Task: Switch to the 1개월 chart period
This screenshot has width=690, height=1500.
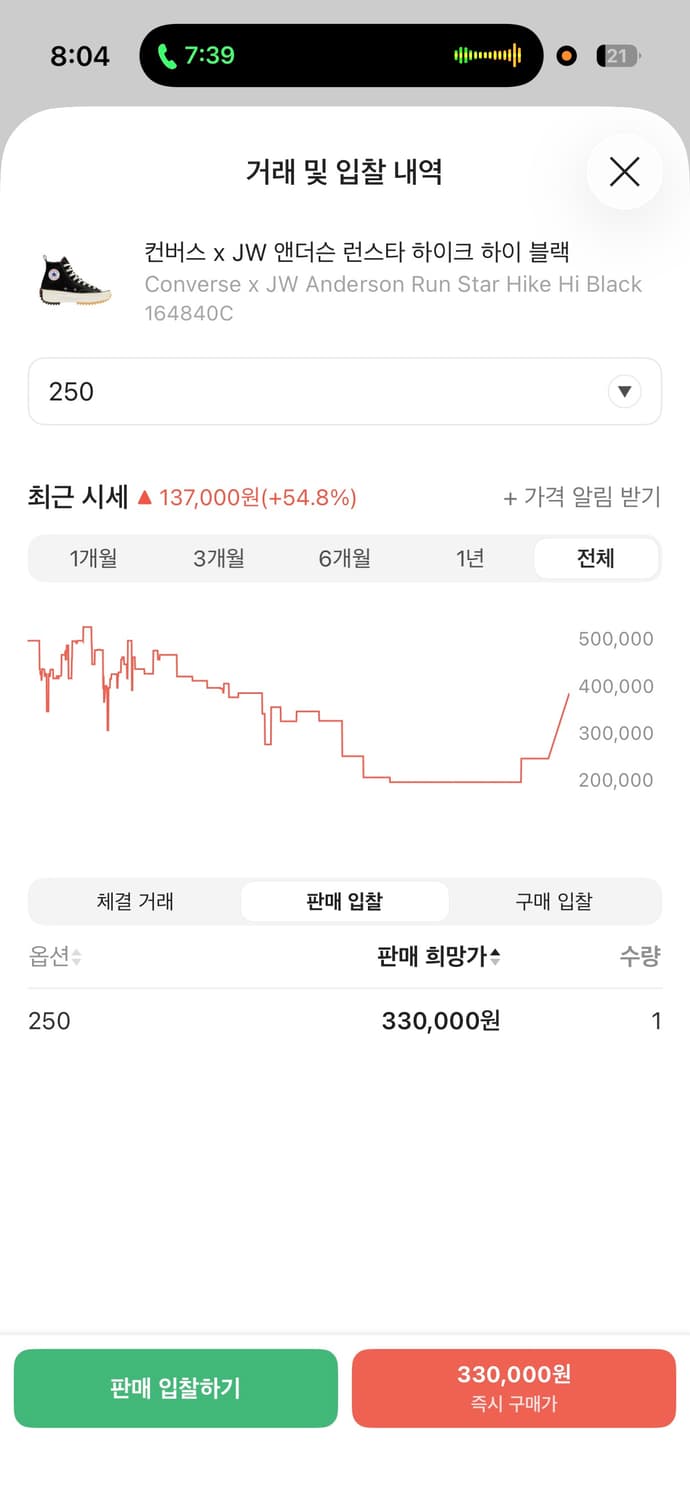Action: (95, 558)
